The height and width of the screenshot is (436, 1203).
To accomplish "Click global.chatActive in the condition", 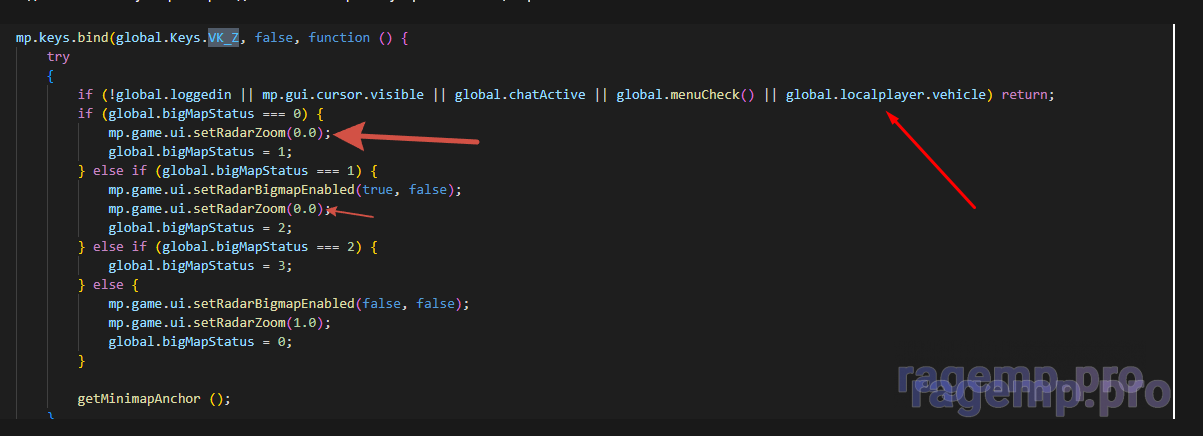I will pos(520,95).
